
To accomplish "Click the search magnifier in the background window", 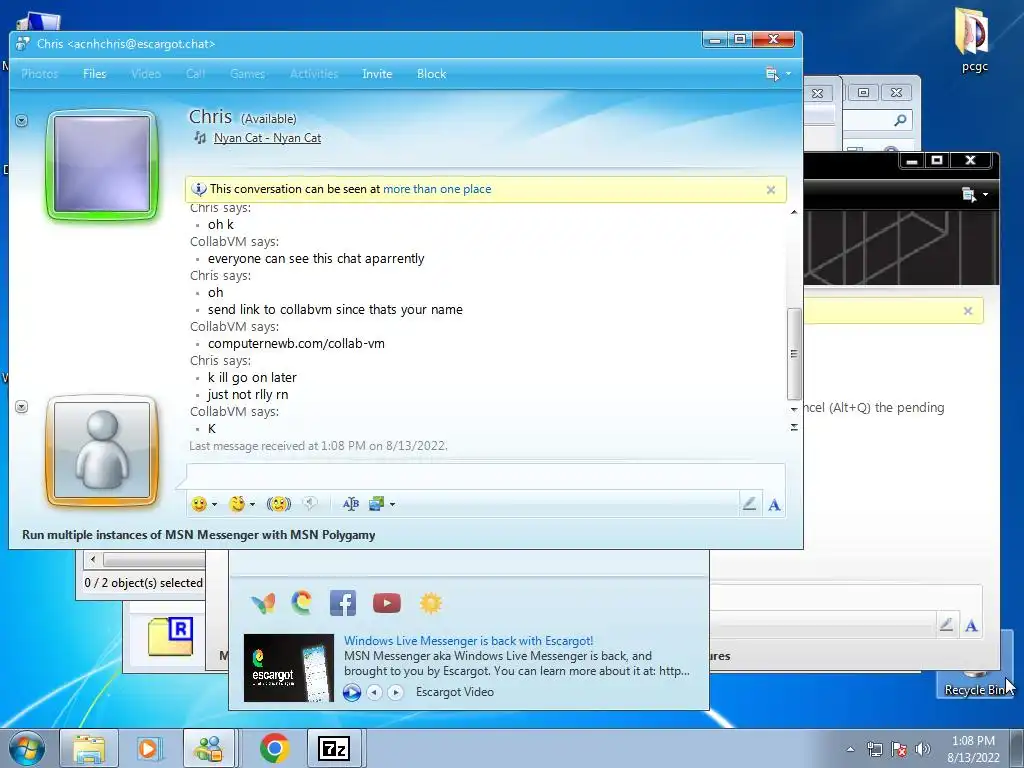I will point(900,120).
